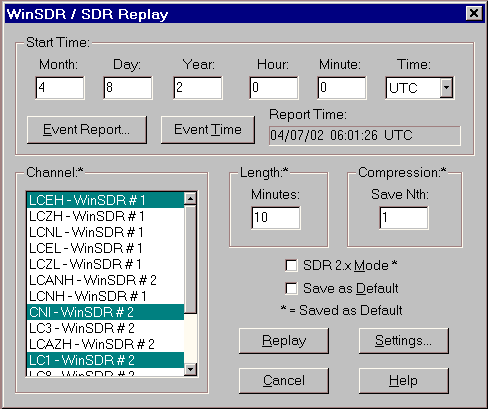Open the Event Report dialog
This screenshot has height=409, width=488.
[x=87, y=130]
